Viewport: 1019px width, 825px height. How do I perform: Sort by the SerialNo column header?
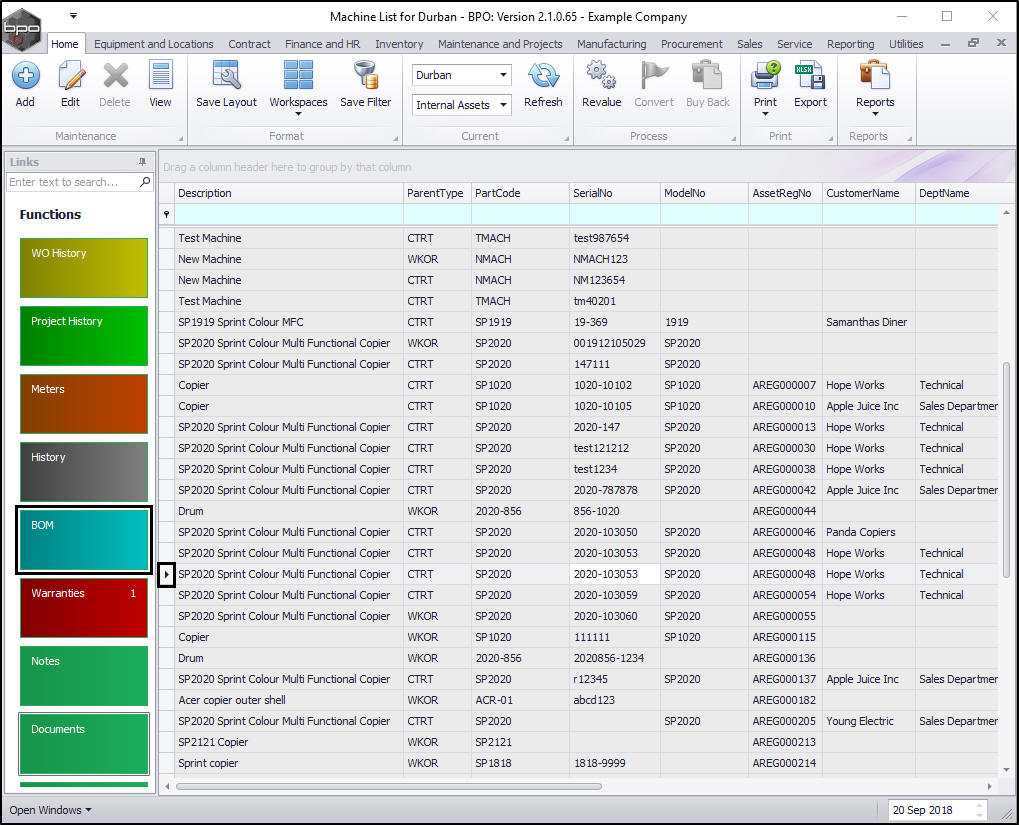[614, 193]
